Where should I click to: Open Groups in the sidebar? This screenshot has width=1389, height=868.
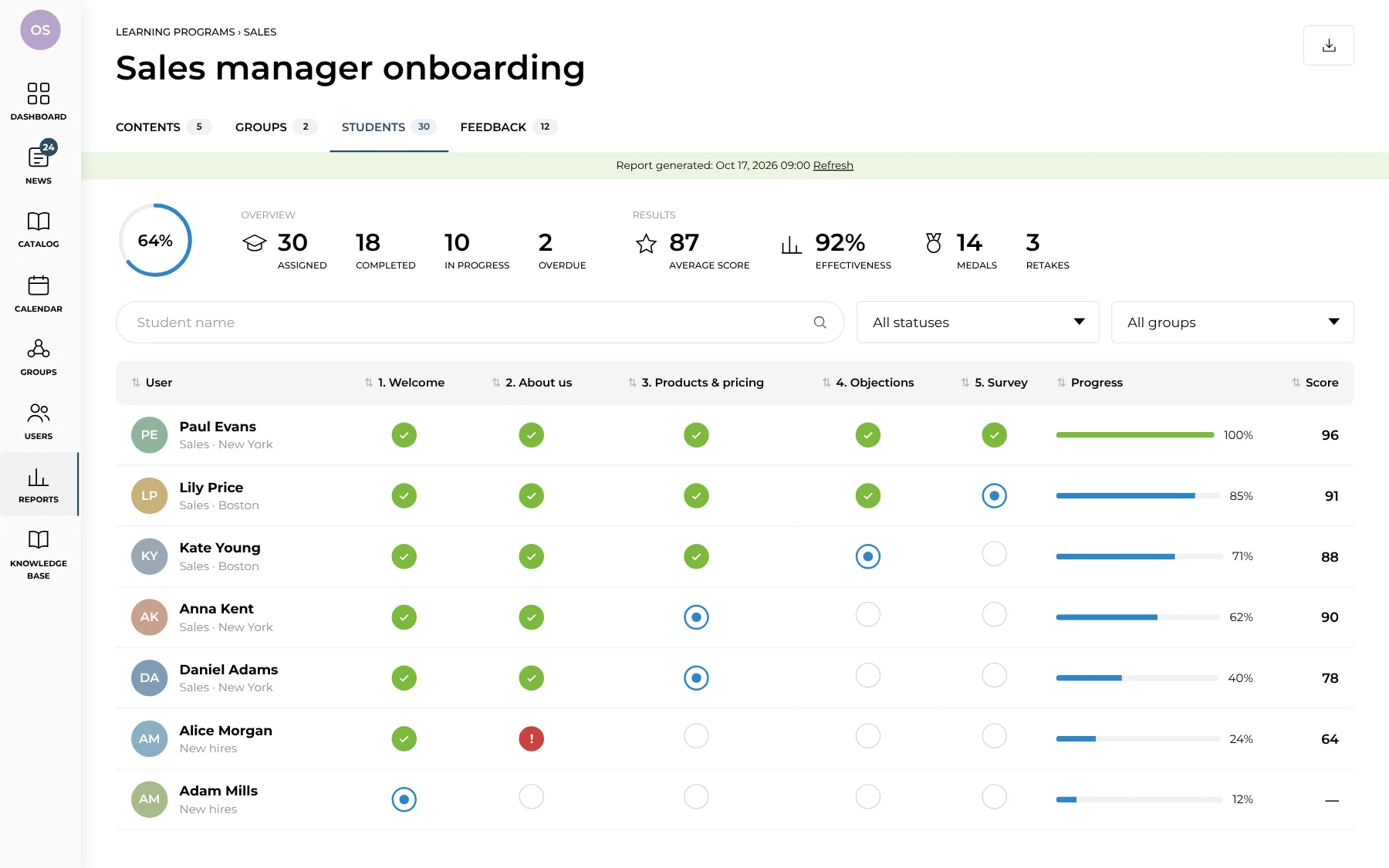coord(39,357)
